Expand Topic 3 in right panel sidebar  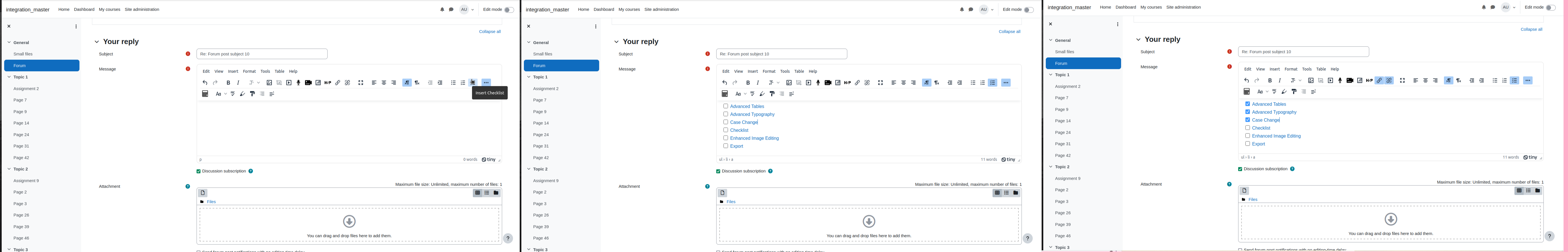(1051, 248)
